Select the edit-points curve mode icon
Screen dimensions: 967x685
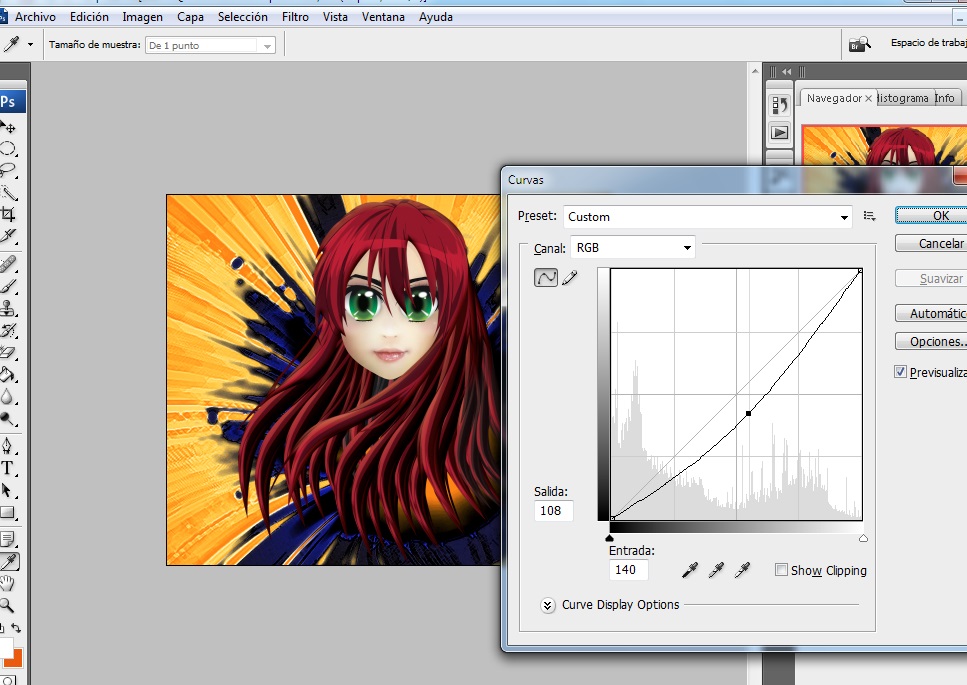[546, 278]
